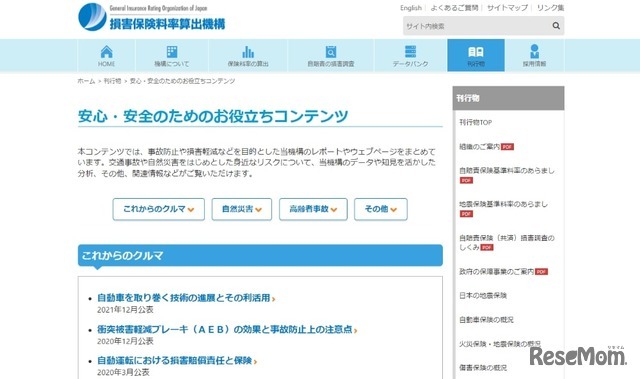This screenshot has width=640, height=379.
Task: Click the 刊行物 sidebar header
Action: pos(508,98)
